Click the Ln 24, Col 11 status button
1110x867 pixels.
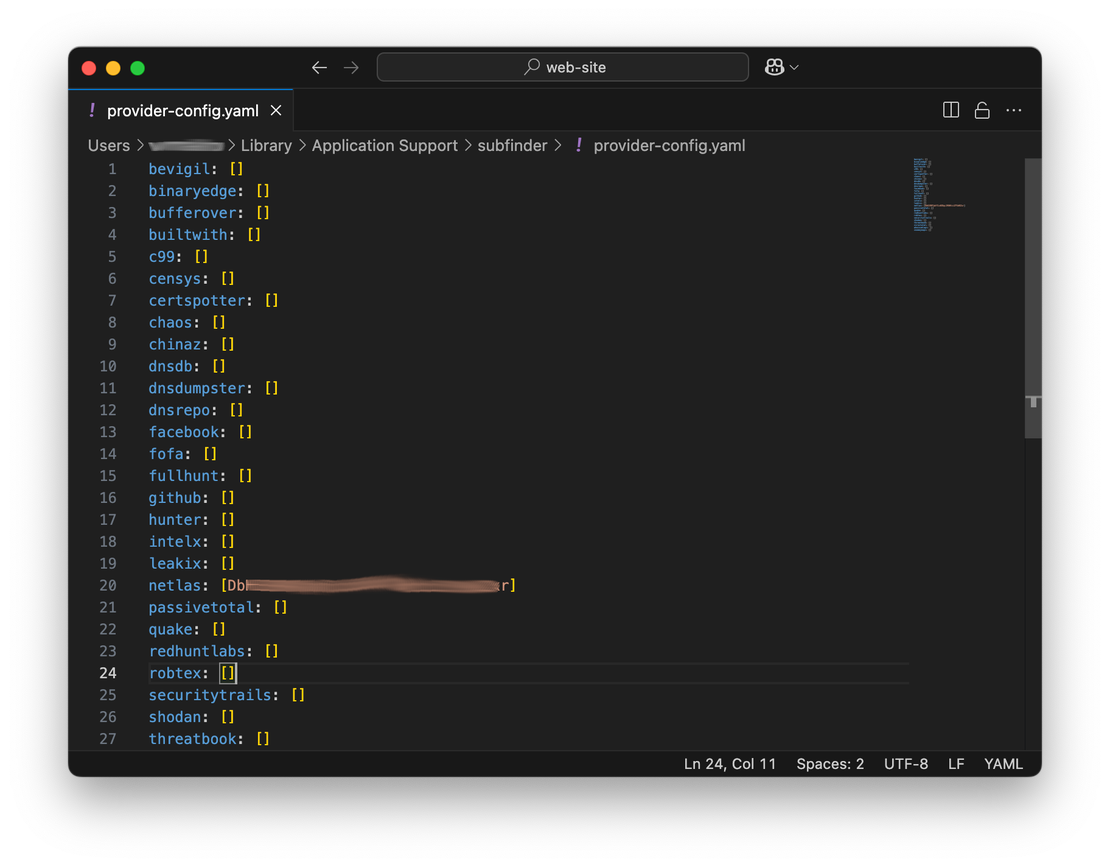pos(730,763)
